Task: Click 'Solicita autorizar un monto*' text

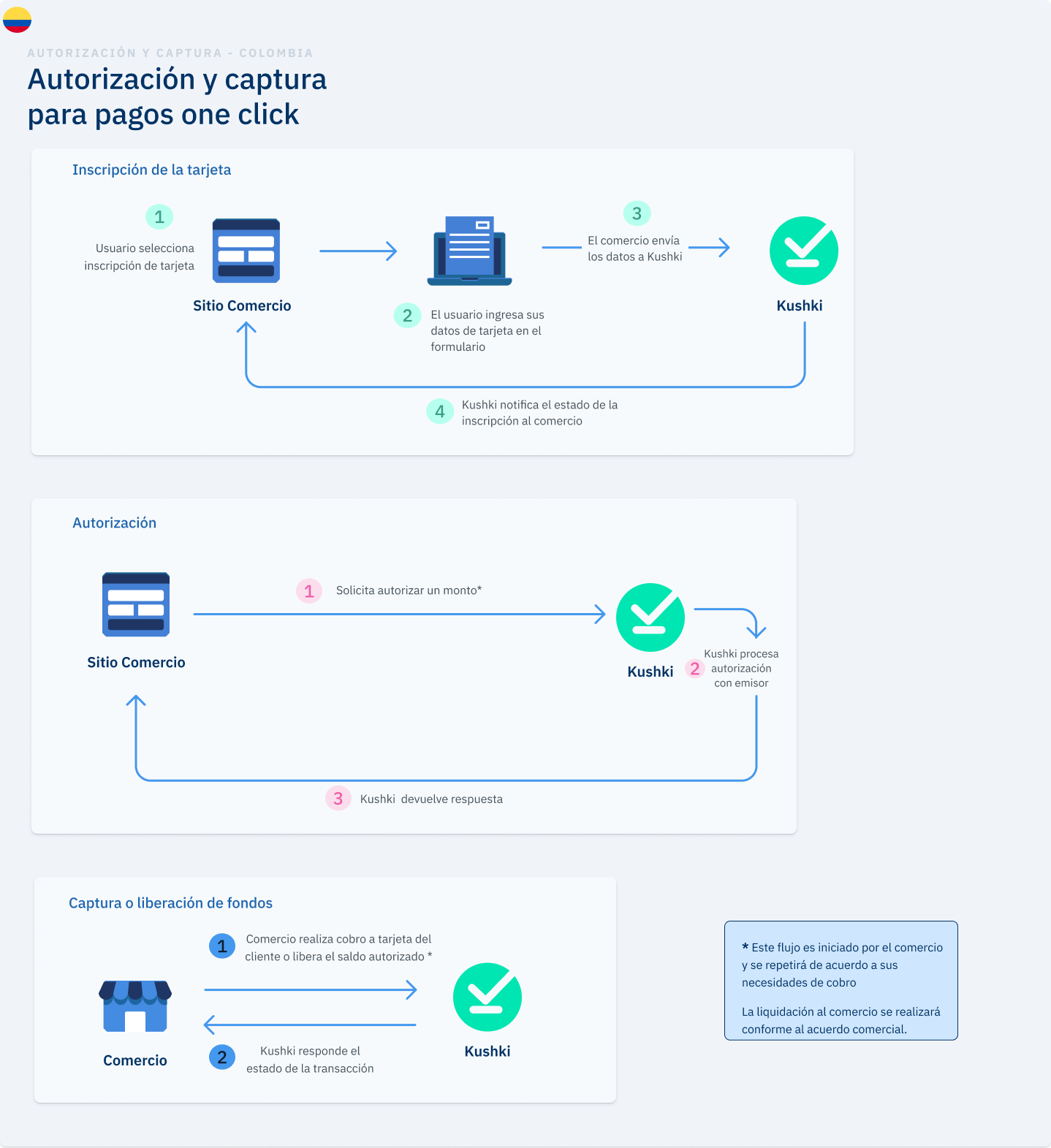Action: click(x=409, y=590)
